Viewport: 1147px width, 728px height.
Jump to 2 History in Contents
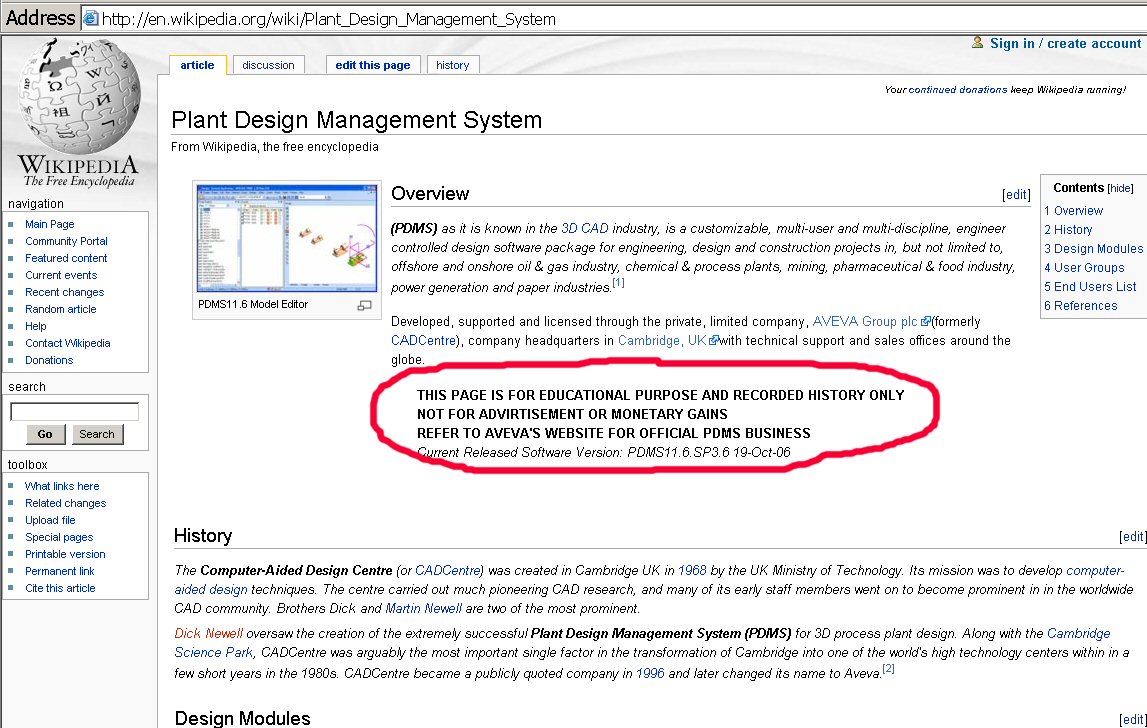[x=1068, y=230]
